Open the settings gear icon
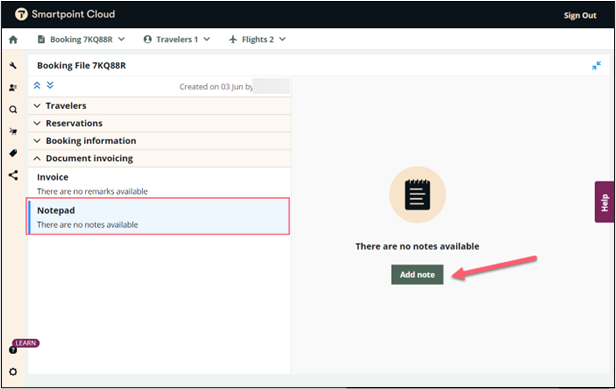The width and height of the screenshot is (616, 389). pos(13,372)
